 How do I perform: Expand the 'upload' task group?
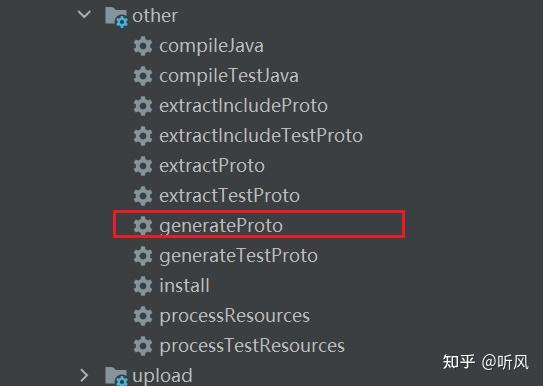point(84,375)
